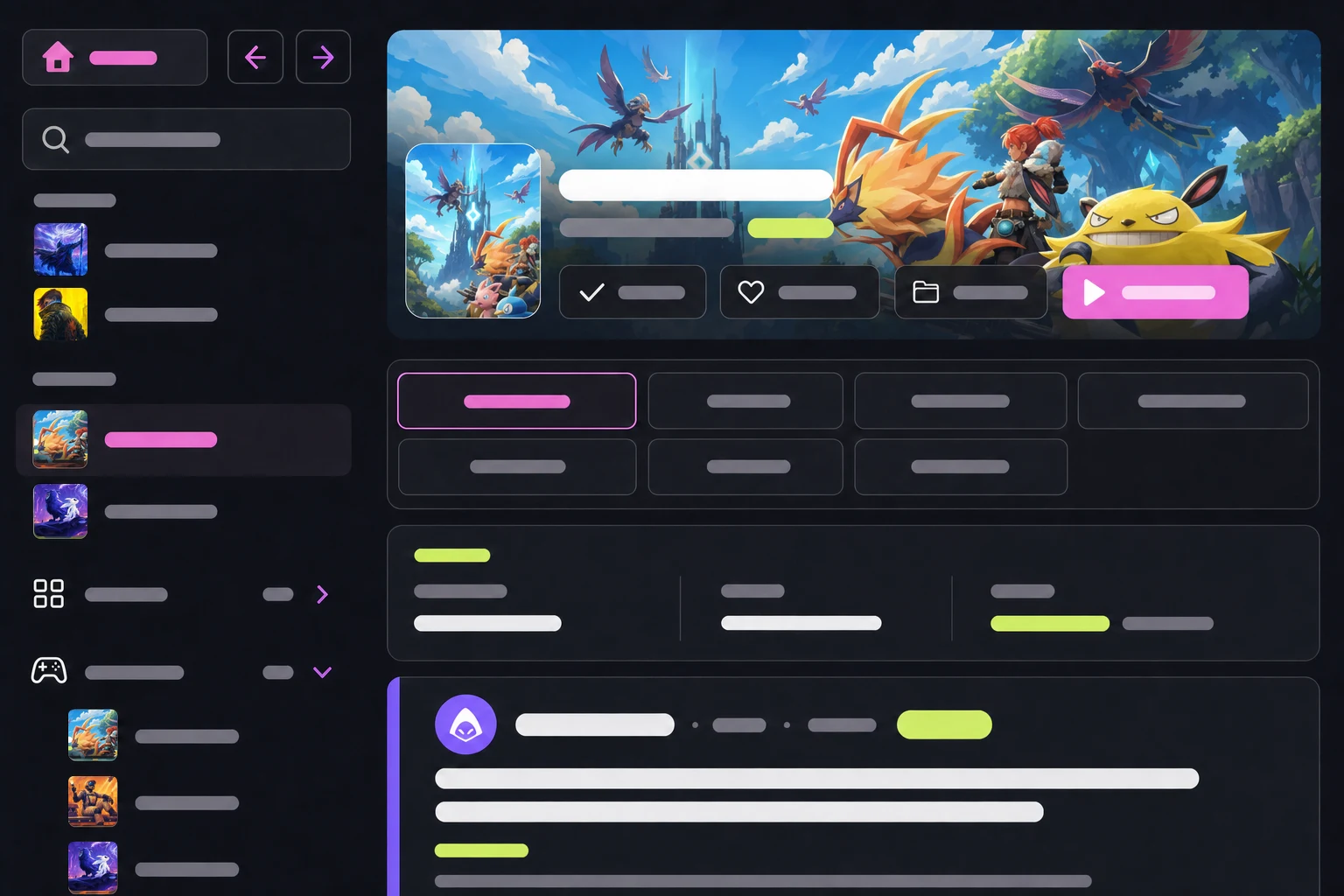The image size is (1344, 896).
Task: Go back with the left arrow button
Action: click(255, 58)
